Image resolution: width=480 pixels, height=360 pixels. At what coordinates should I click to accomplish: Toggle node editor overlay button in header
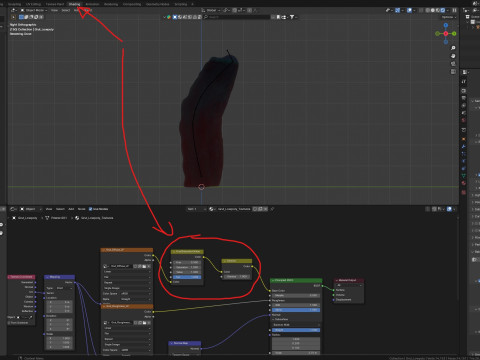449,209
